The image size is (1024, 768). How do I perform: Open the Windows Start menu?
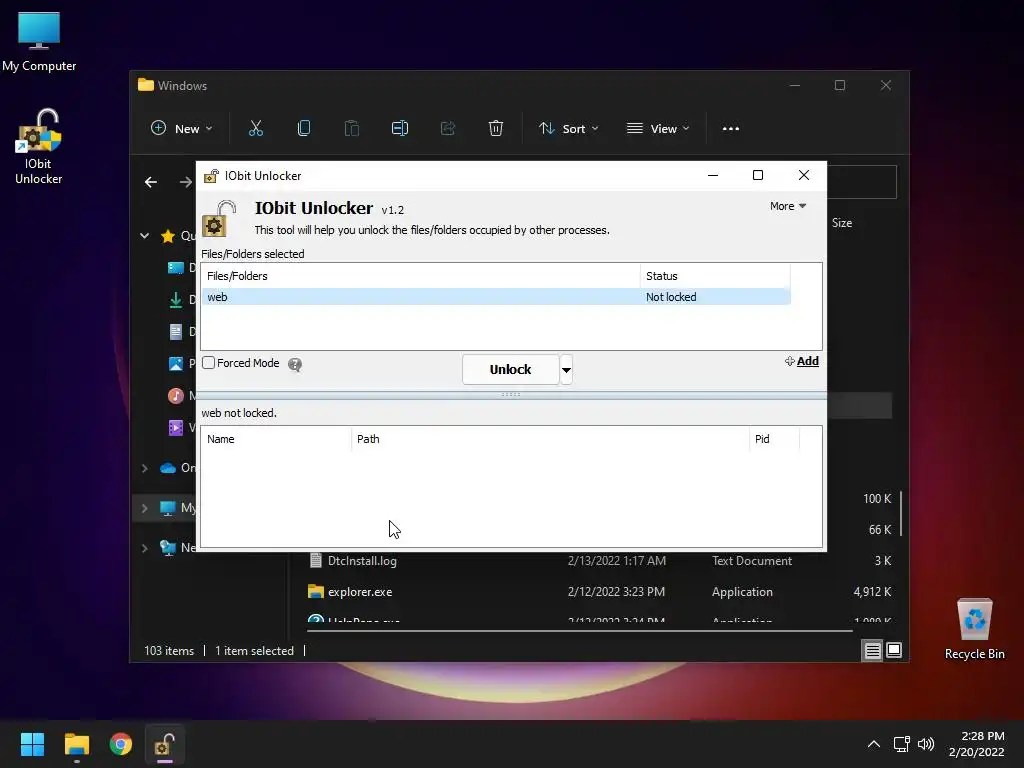[x=32, y=744]
